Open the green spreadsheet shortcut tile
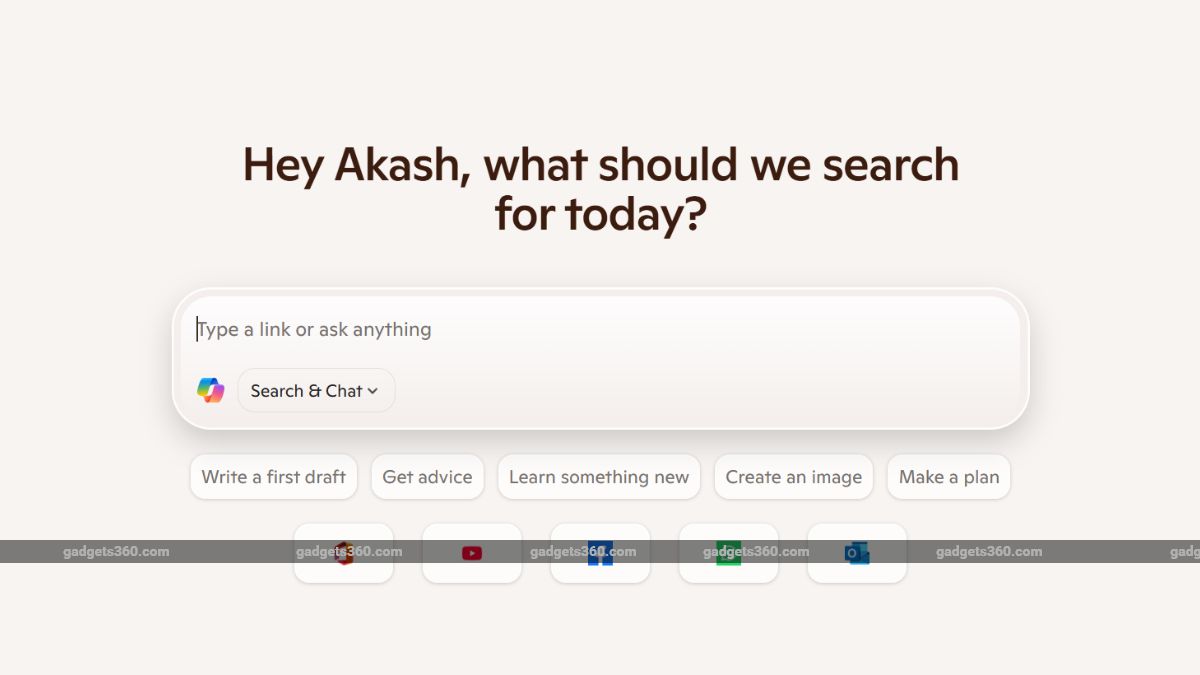Screen dimensions: 1200x675 [x=728, y=553]
